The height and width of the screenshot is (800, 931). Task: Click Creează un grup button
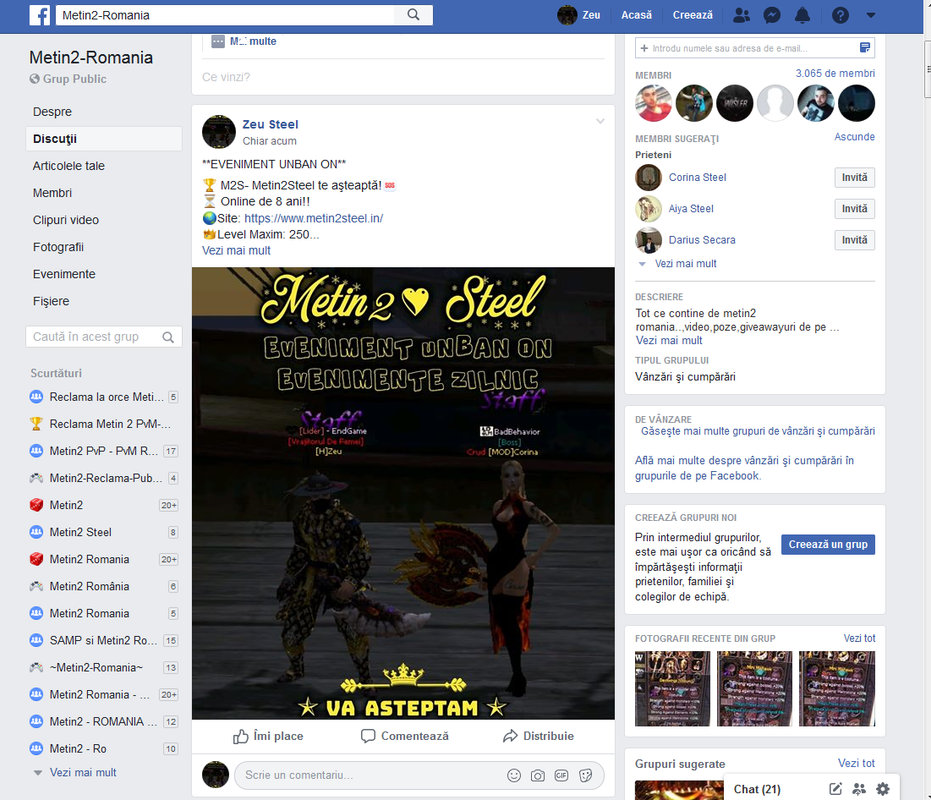(x=828, y=545)
